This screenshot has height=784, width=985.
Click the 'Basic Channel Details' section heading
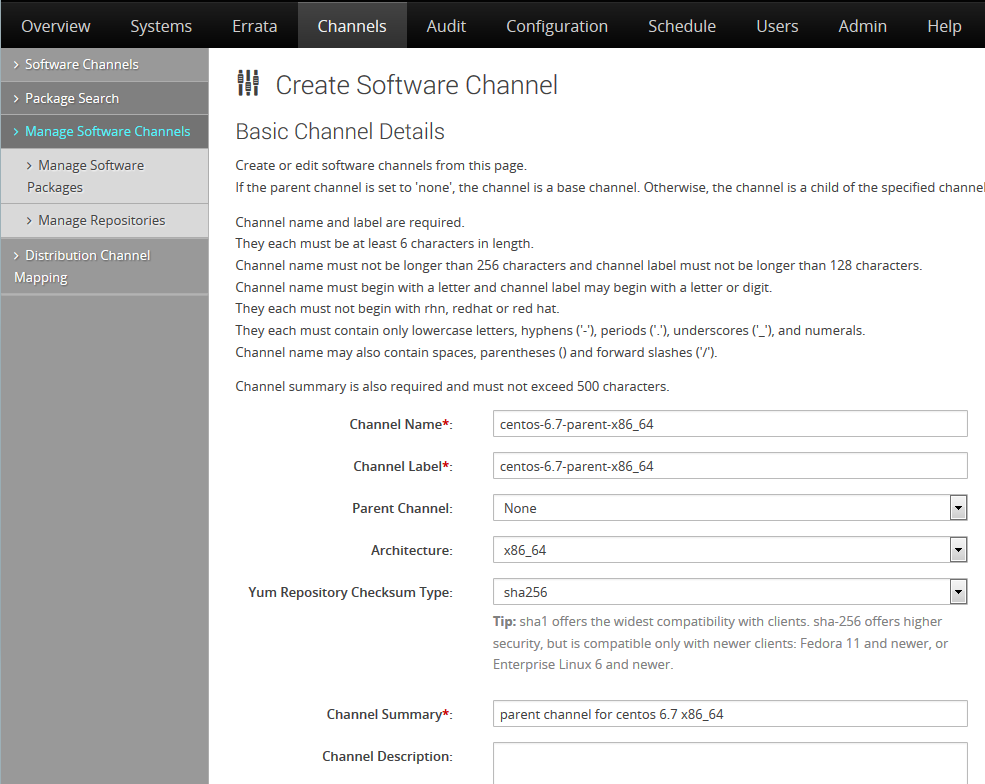click(x=340, y=131)
